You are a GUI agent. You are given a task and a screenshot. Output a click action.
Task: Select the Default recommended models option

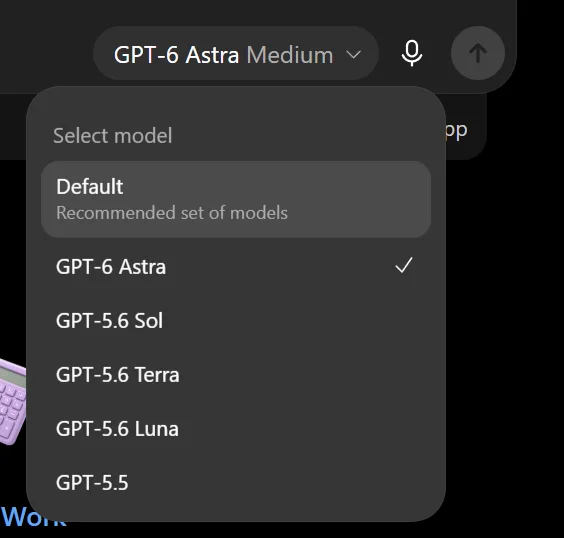pos(236,199)
